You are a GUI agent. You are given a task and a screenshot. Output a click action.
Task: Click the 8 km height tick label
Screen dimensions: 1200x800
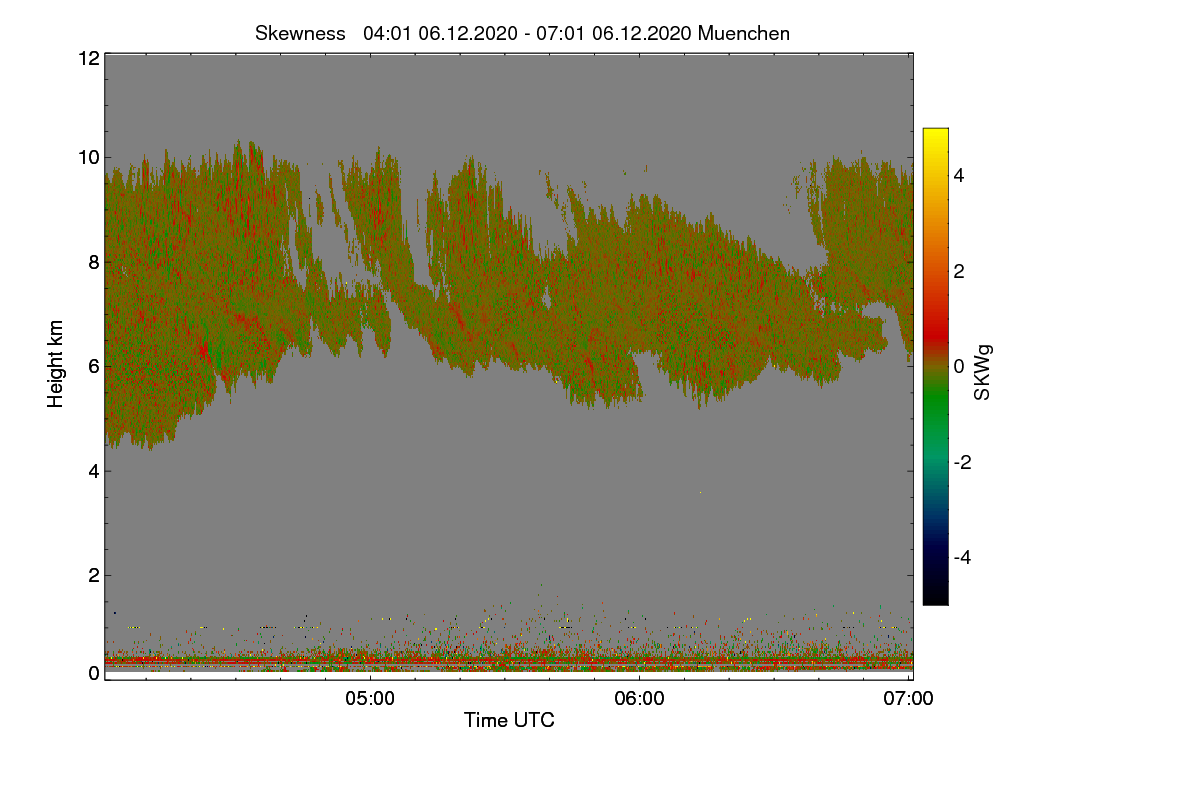pos(93,262)
